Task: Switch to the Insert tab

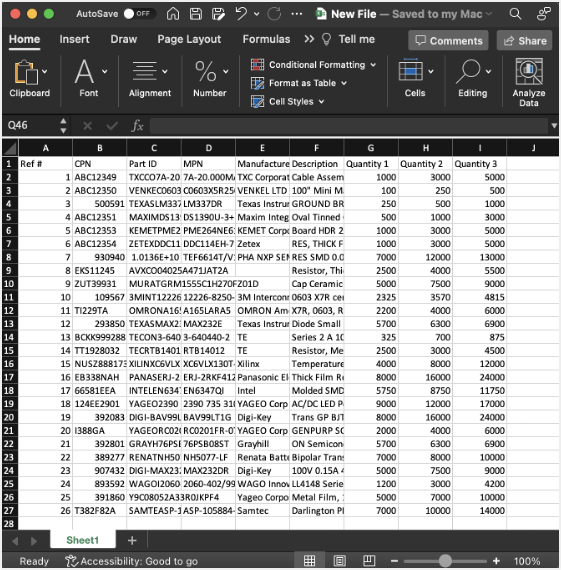Action: tap(74, 39)
